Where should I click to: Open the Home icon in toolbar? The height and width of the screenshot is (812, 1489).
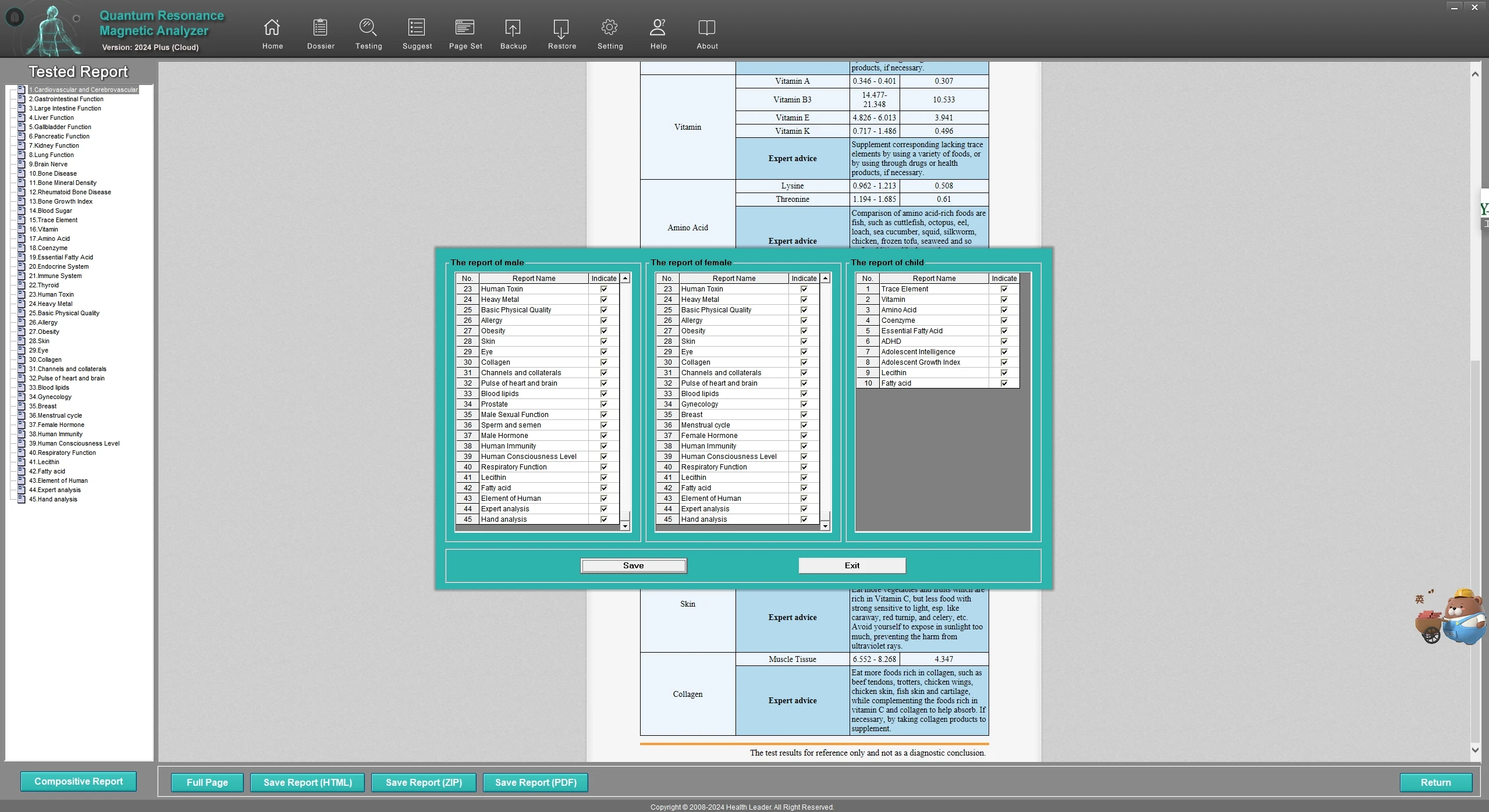point(272,28)
